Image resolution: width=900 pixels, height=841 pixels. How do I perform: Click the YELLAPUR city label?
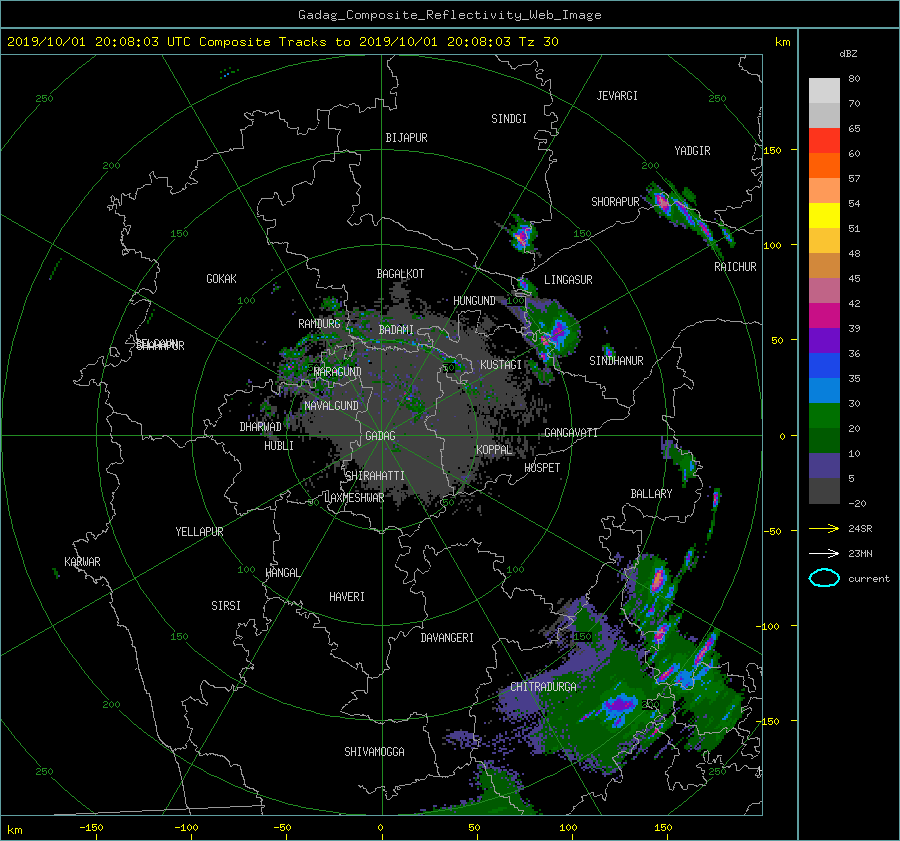pyautogui.click(x=199, y=532)
